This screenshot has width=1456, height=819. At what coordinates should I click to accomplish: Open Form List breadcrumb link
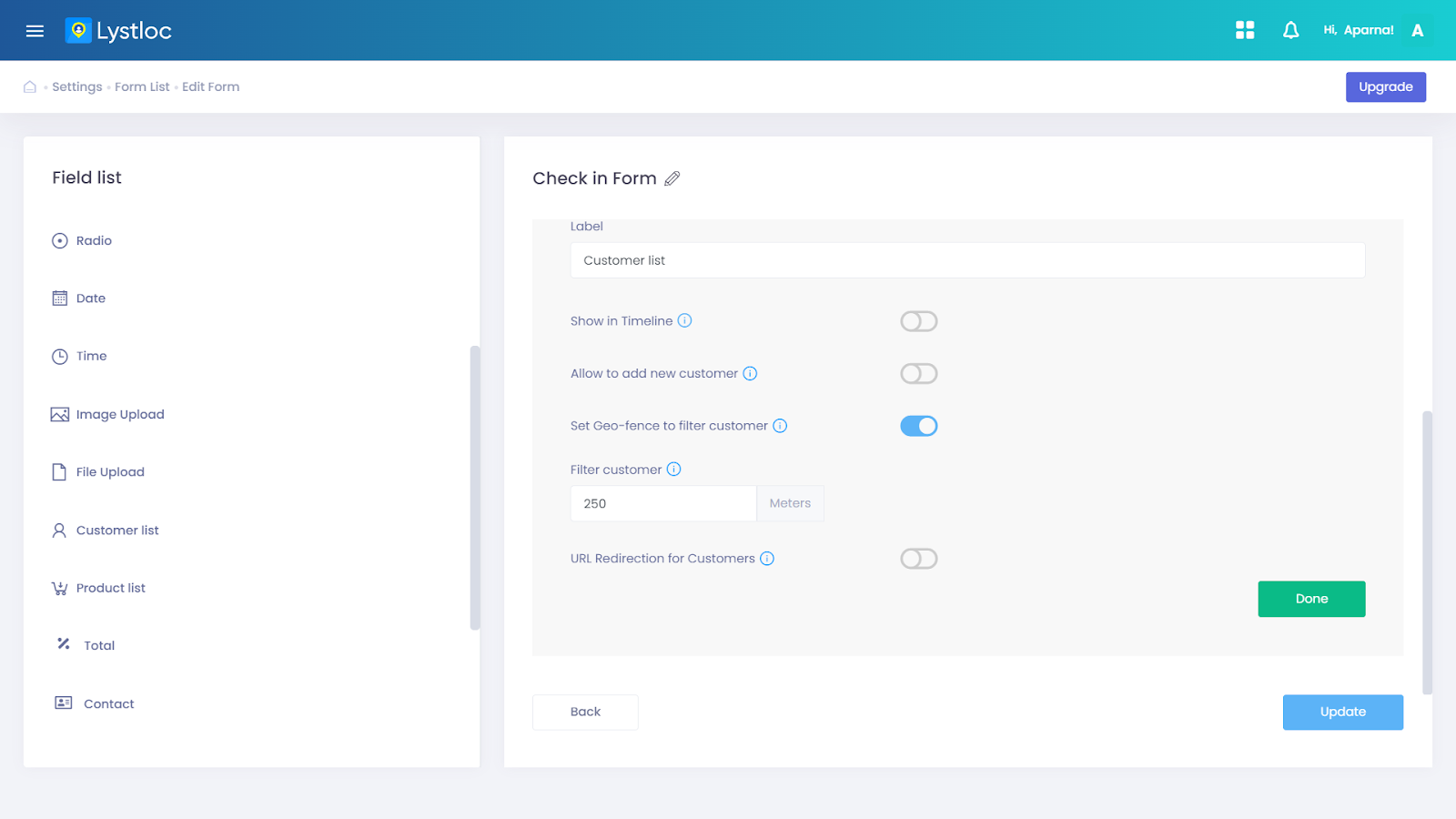tap(142, 87)
